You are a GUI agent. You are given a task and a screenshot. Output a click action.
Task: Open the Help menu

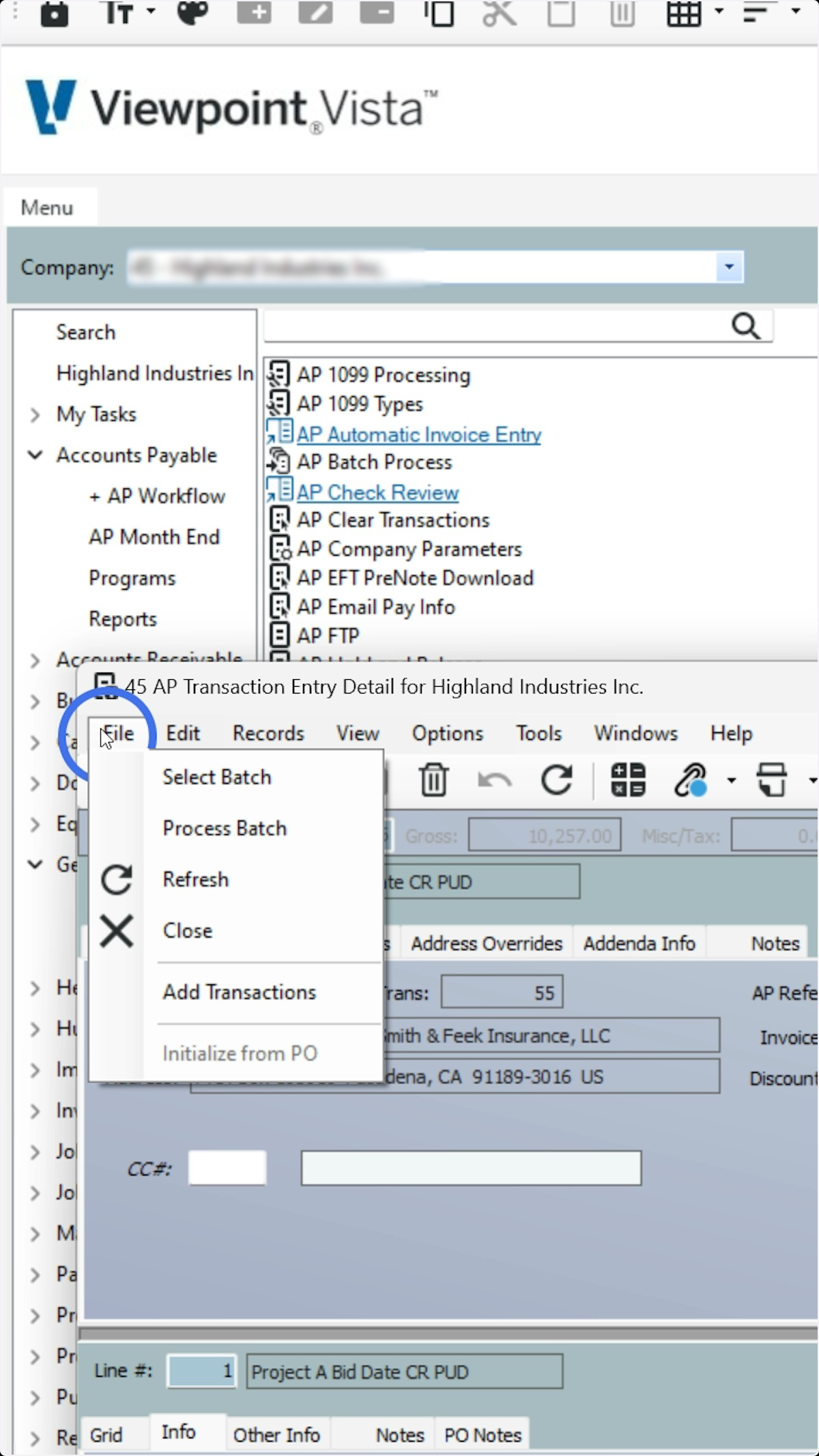pos(731,734)
